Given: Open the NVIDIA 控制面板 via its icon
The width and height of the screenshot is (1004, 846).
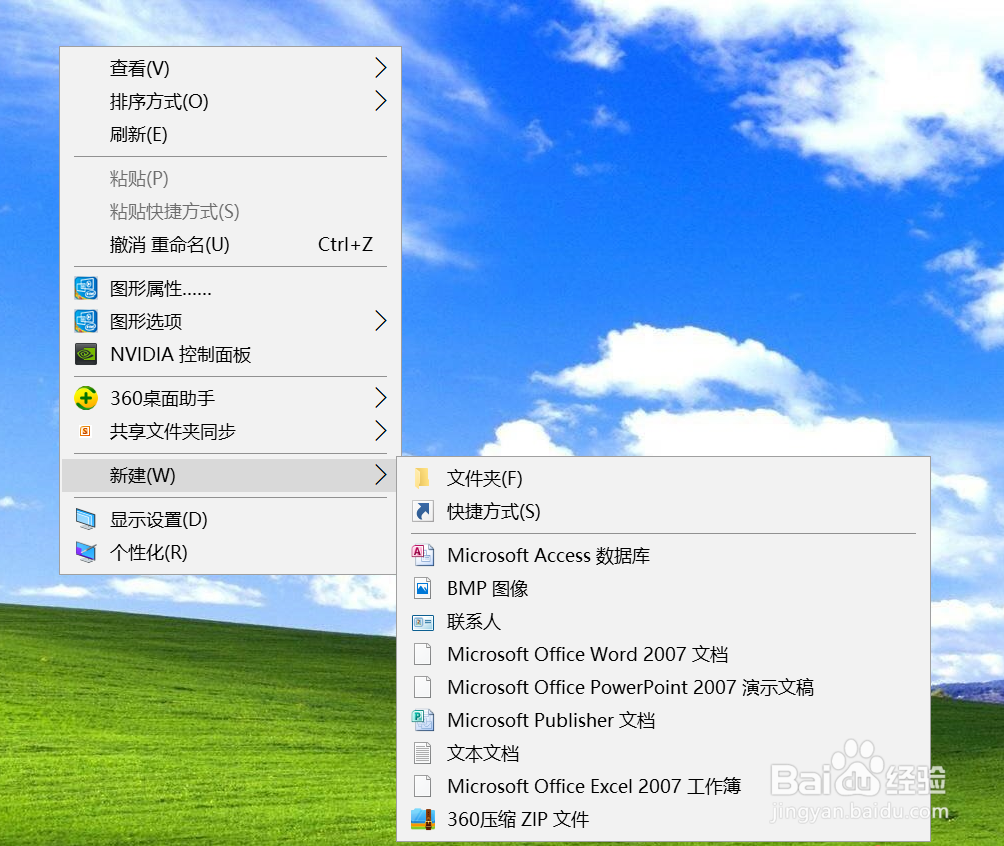Looking at the screenshot, I should click(86, 354).
